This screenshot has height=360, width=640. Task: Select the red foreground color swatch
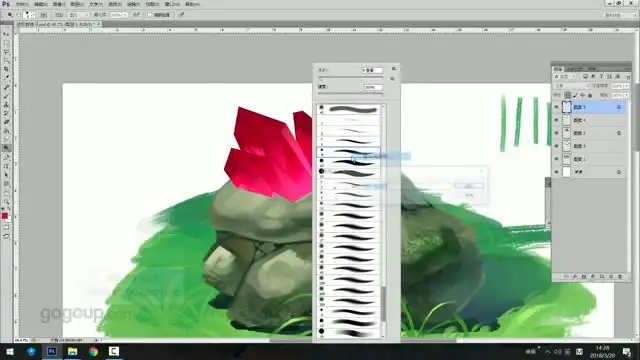click(4, 216)
